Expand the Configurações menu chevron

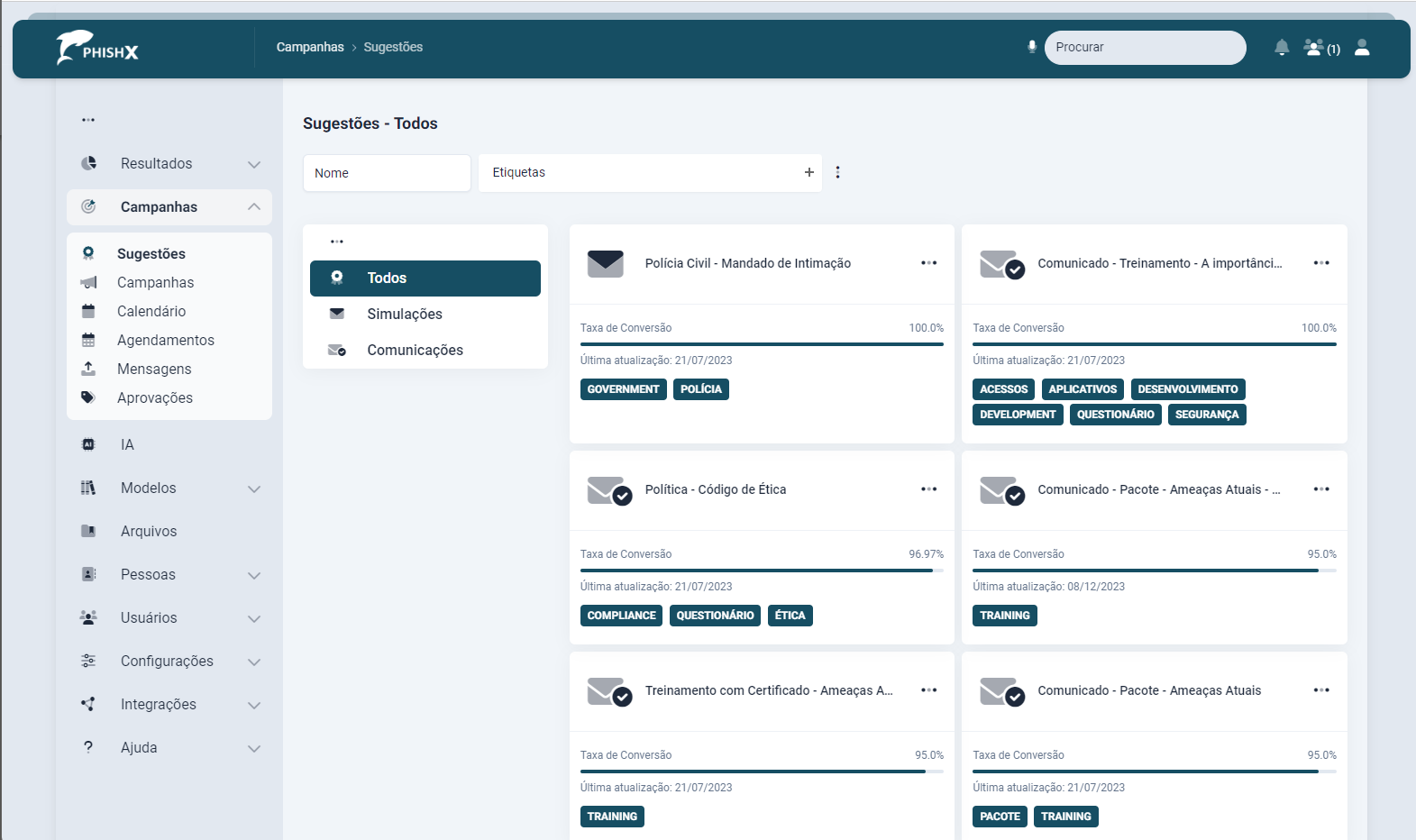(x=254, y=662)
